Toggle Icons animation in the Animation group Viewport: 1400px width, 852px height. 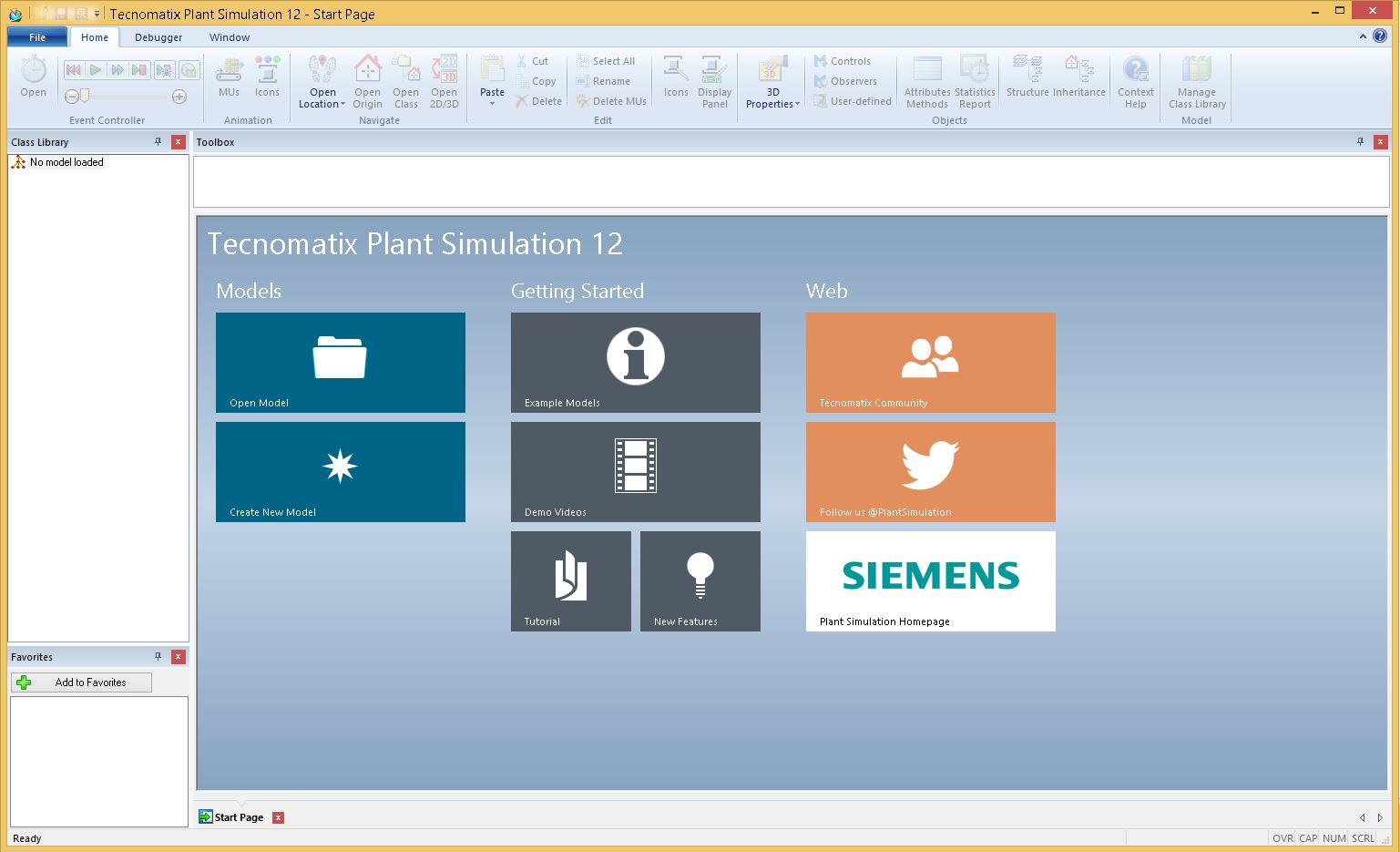pyautogui.click(x=267, y=77)
